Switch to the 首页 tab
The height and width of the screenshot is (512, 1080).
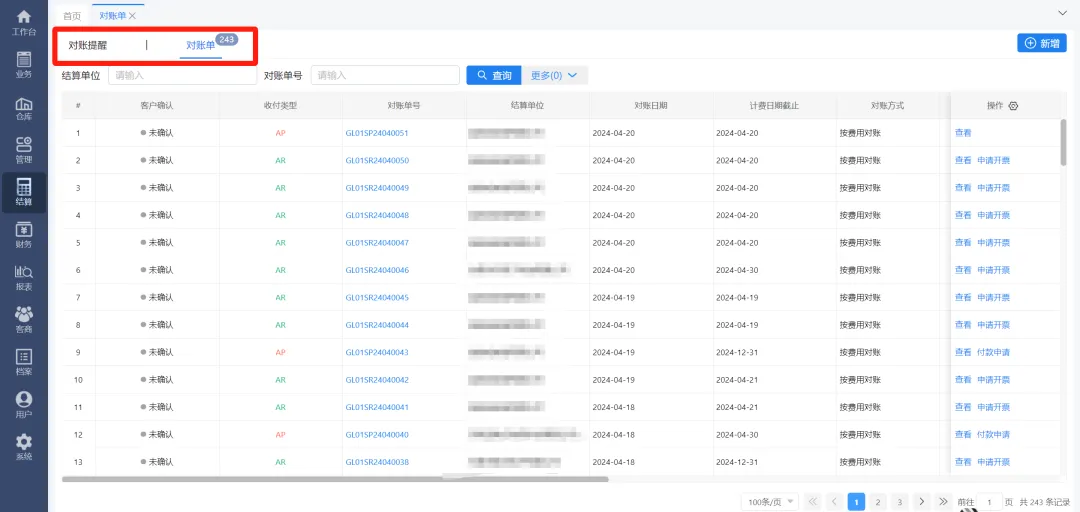72,16
